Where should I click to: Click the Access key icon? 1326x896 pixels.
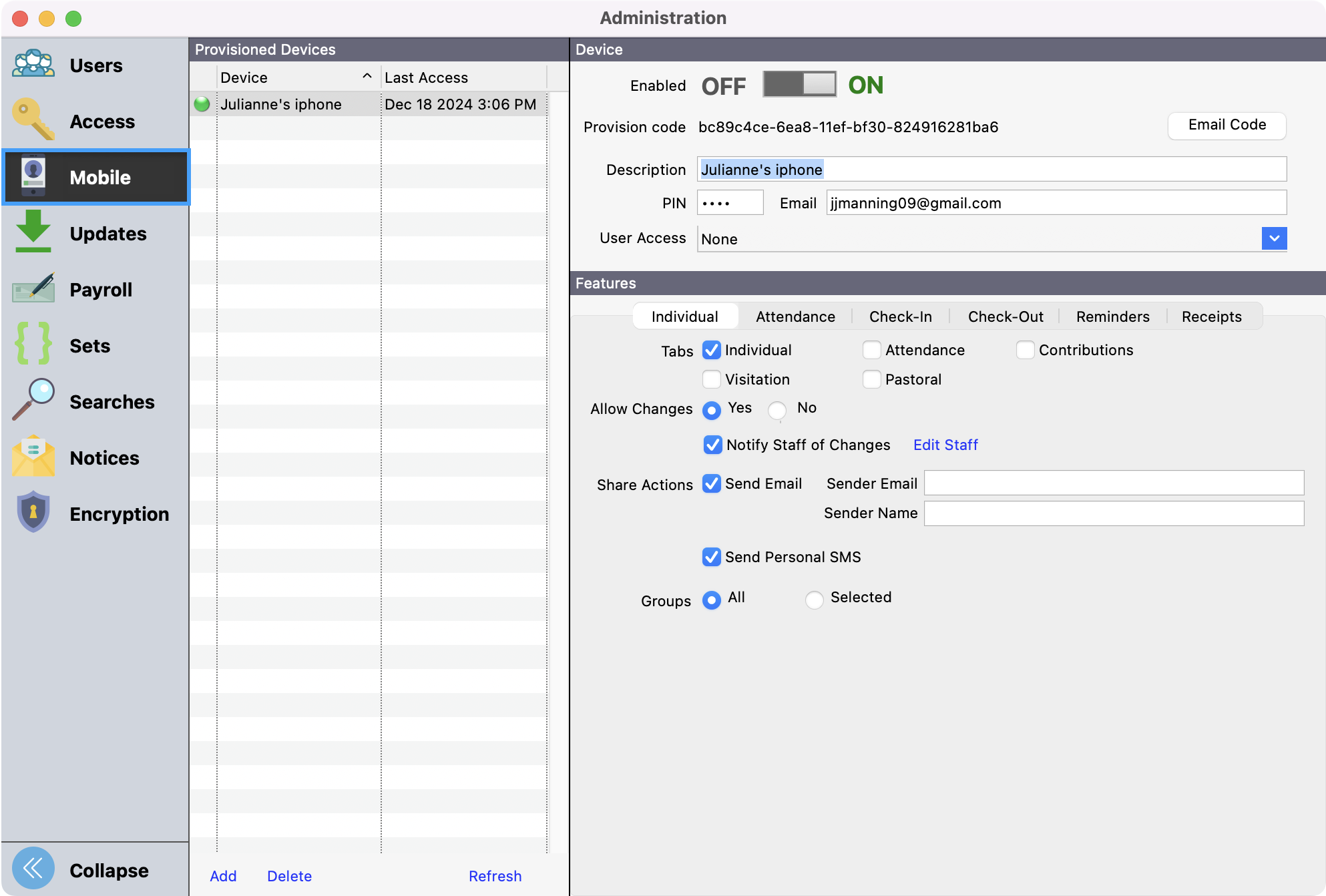click(33, 120)
